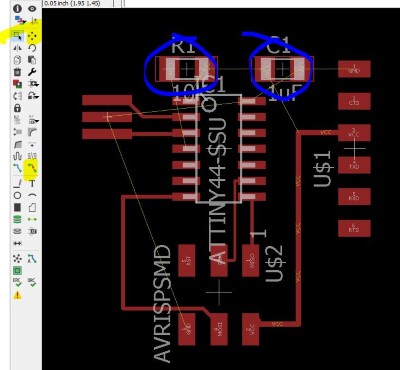
Task: Select the Smash tool
Action: tap(17, 132)
